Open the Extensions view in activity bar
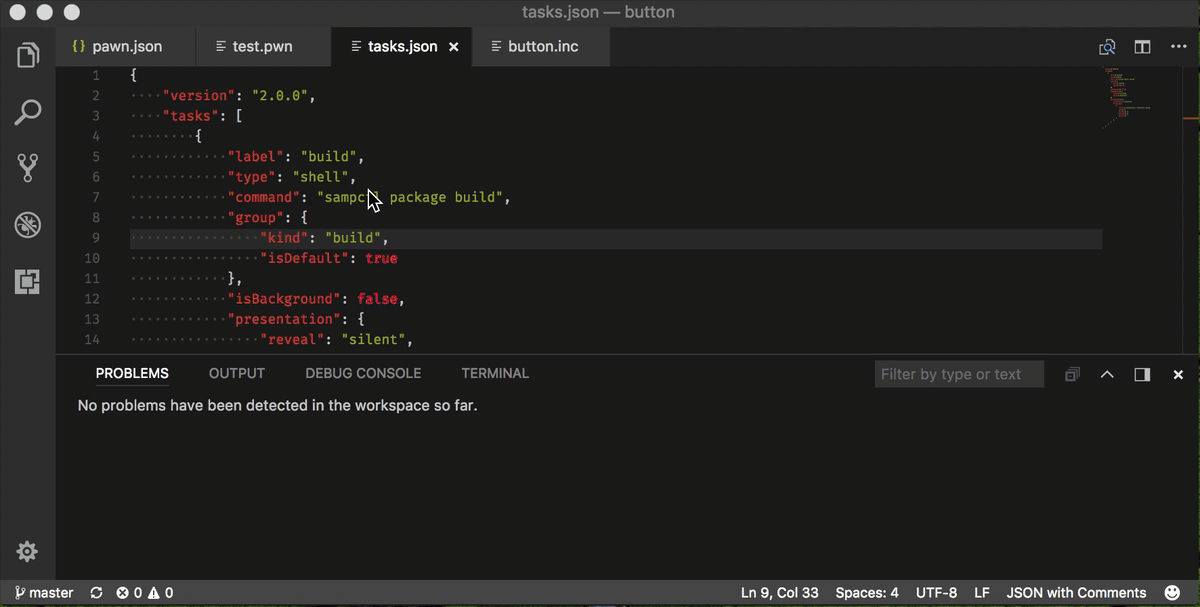The image size is (1200, 607). [x=28, y=282]
